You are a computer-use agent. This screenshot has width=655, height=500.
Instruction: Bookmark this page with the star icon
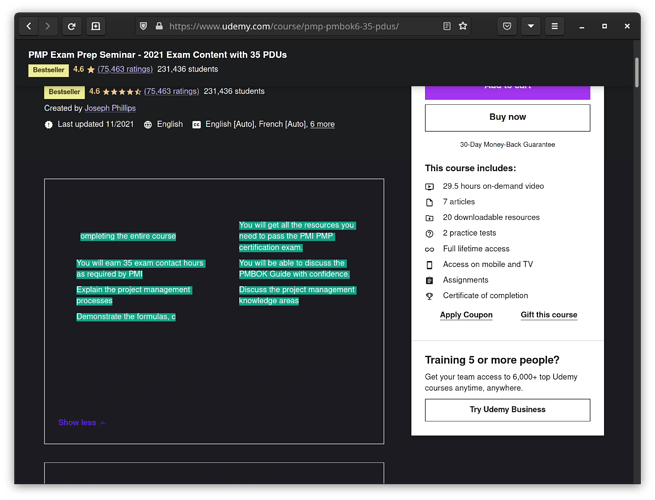coord(463,26)
